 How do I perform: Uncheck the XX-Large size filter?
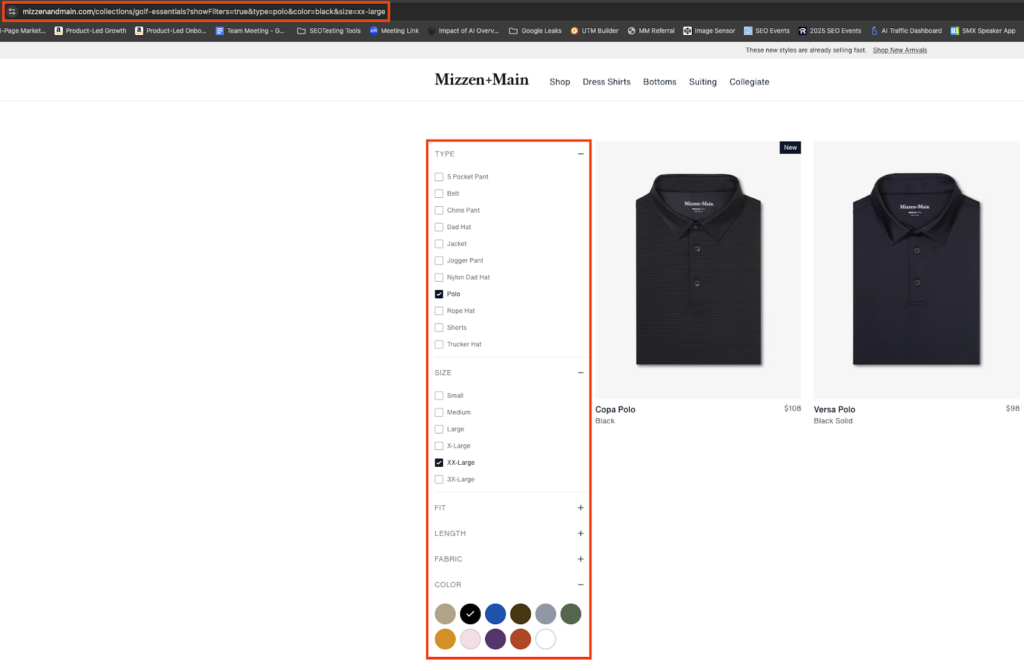pyautogui.click(x=439, y=463)
